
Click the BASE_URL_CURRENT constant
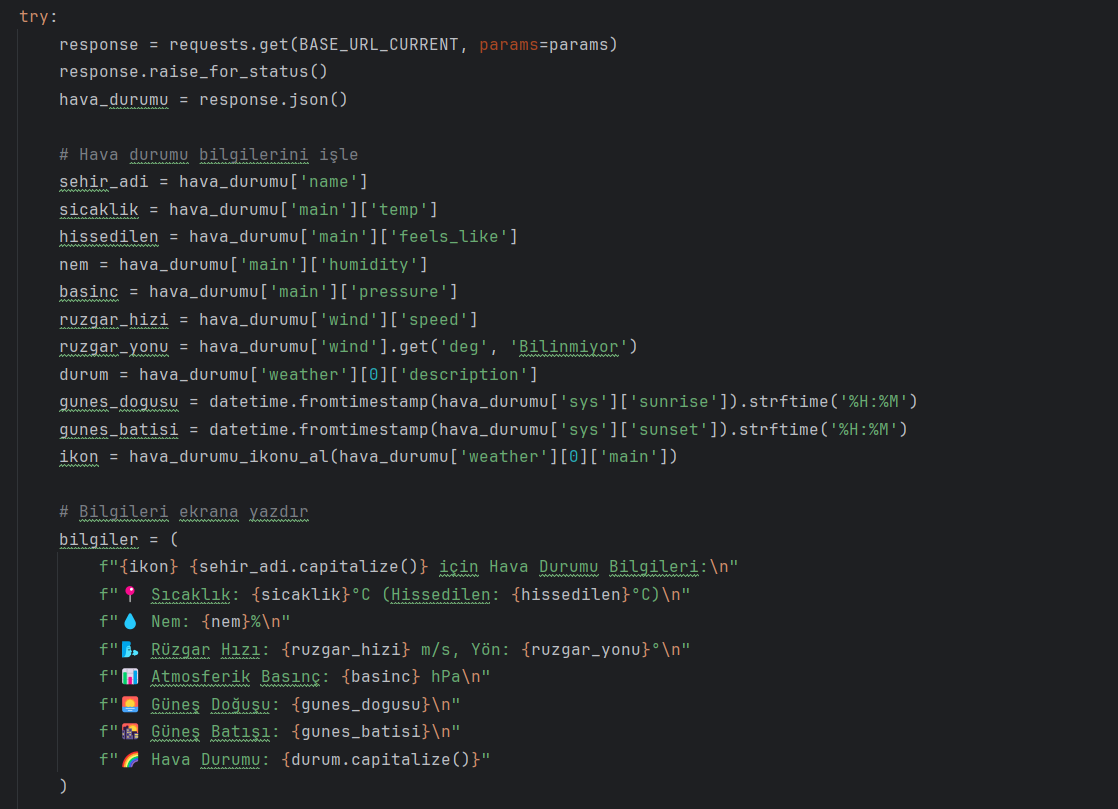382,45
